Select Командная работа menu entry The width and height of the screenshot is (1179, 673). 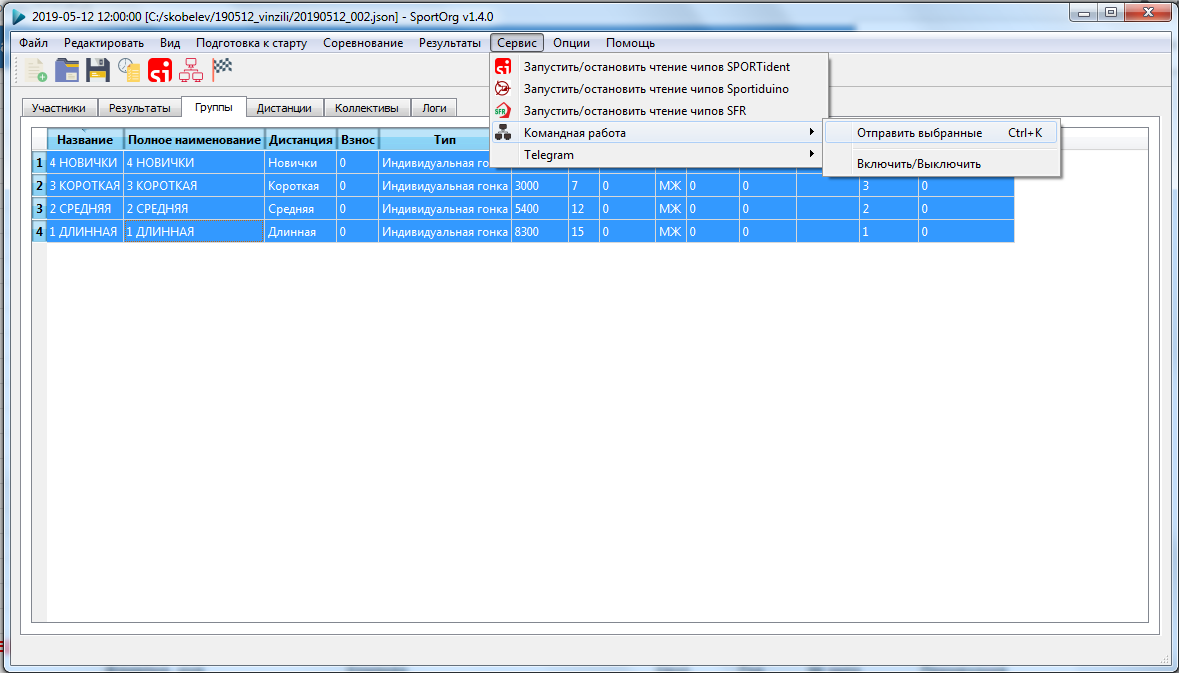659,133
